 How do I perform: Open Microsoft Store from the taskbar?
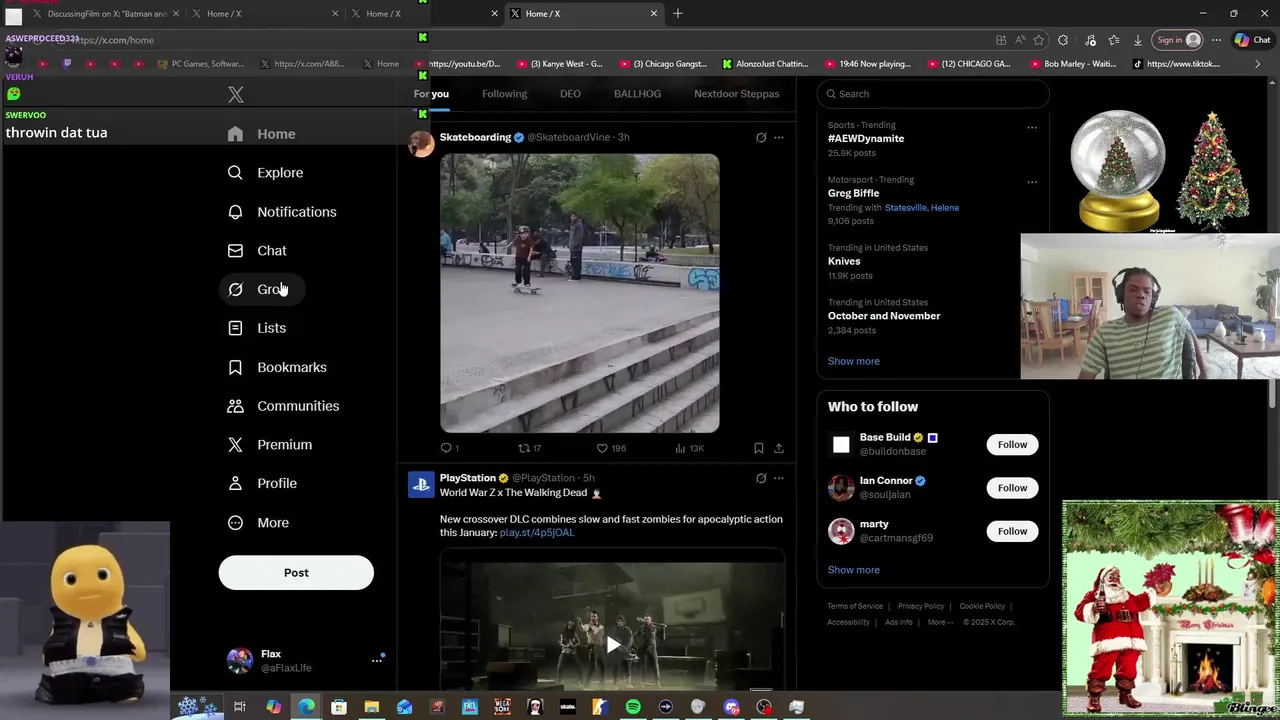pos(339,707)
